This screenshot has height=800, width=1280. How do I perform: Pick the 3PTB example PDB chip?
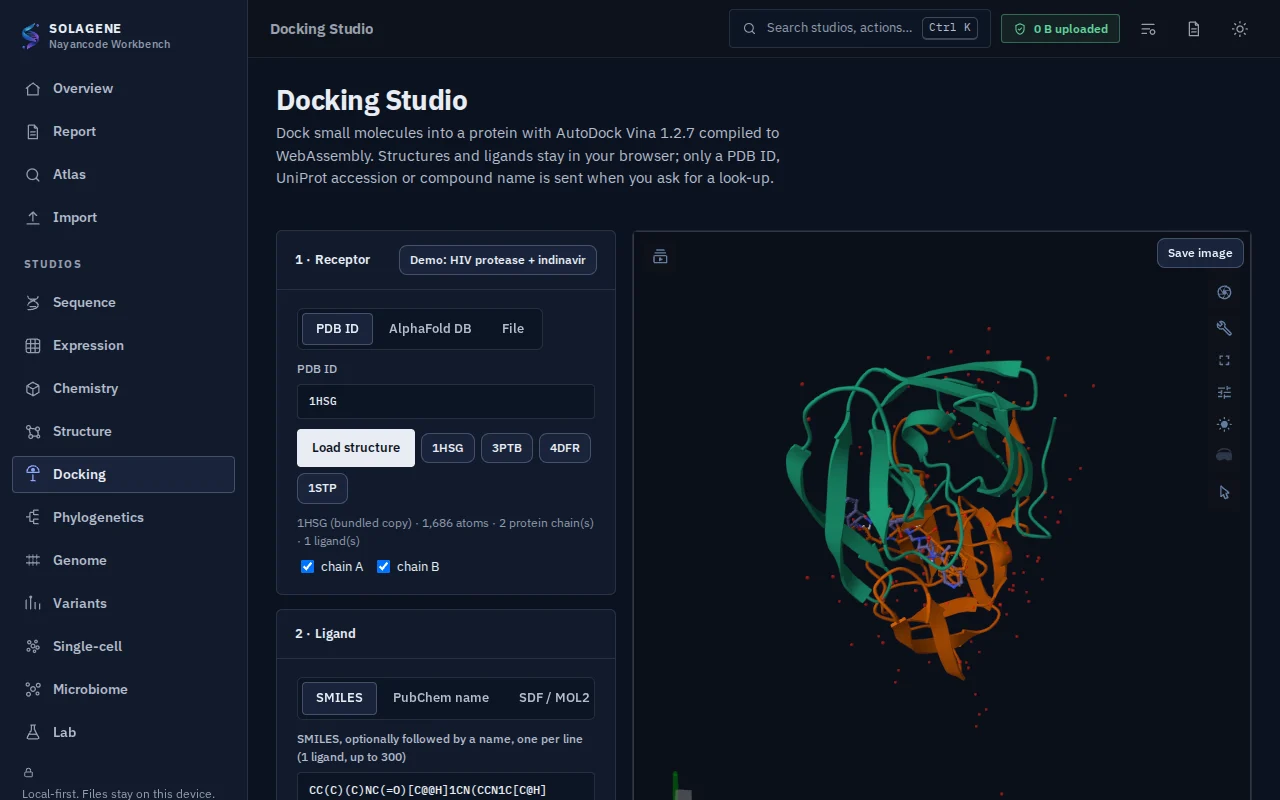point(507,448)
